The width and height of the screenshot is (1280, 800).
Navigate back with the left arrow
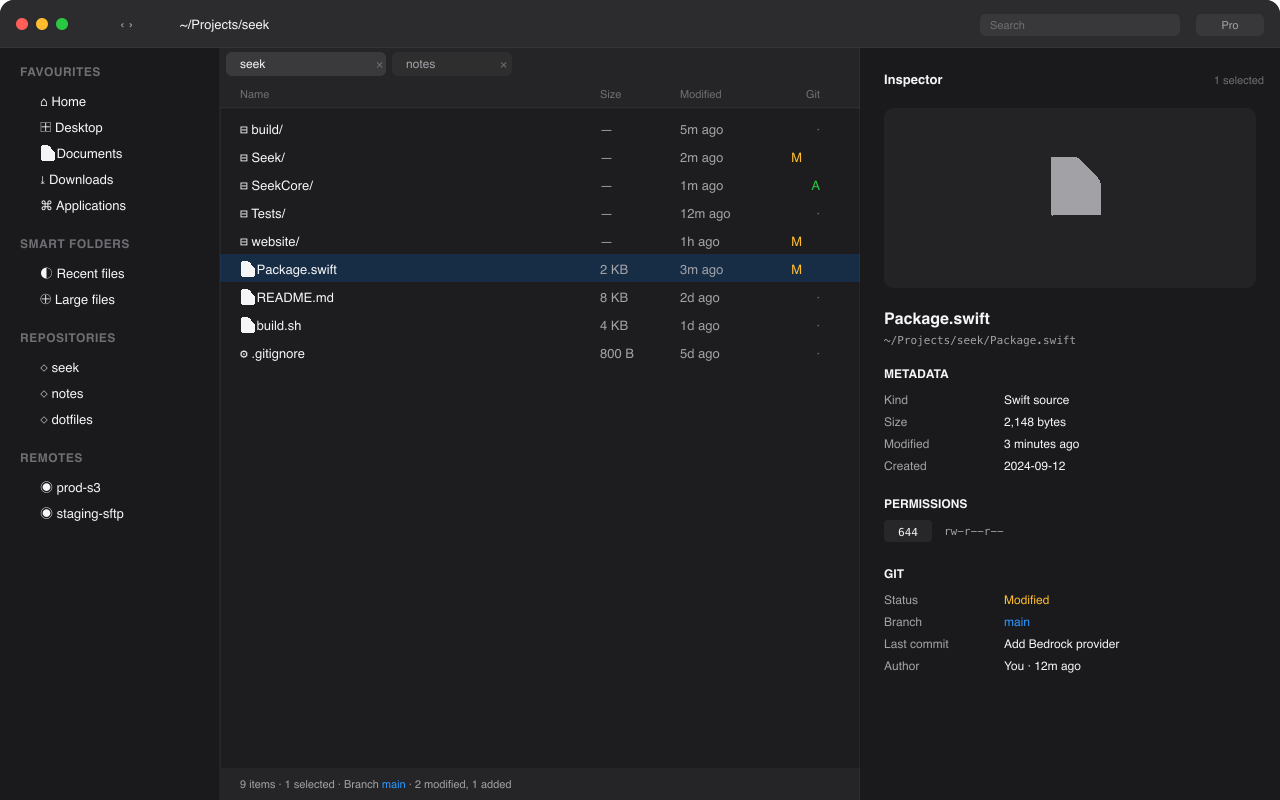122,25
